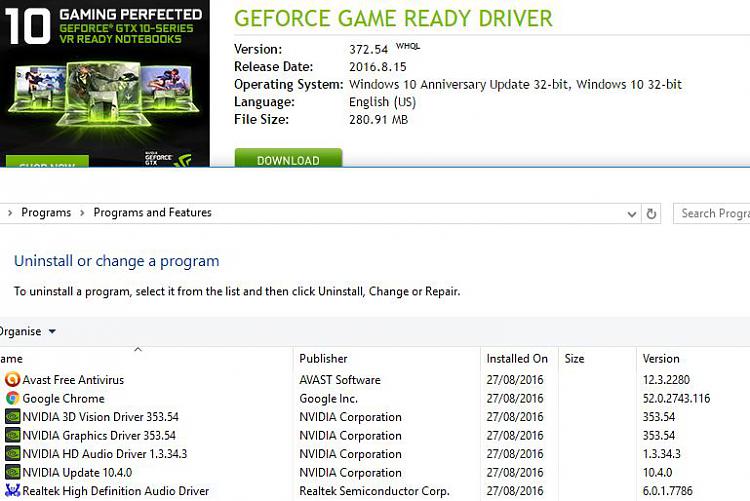Click the Google Chrome icon in list
The image size is (750, 501).
pyautogui.click(x=12, y=398)
